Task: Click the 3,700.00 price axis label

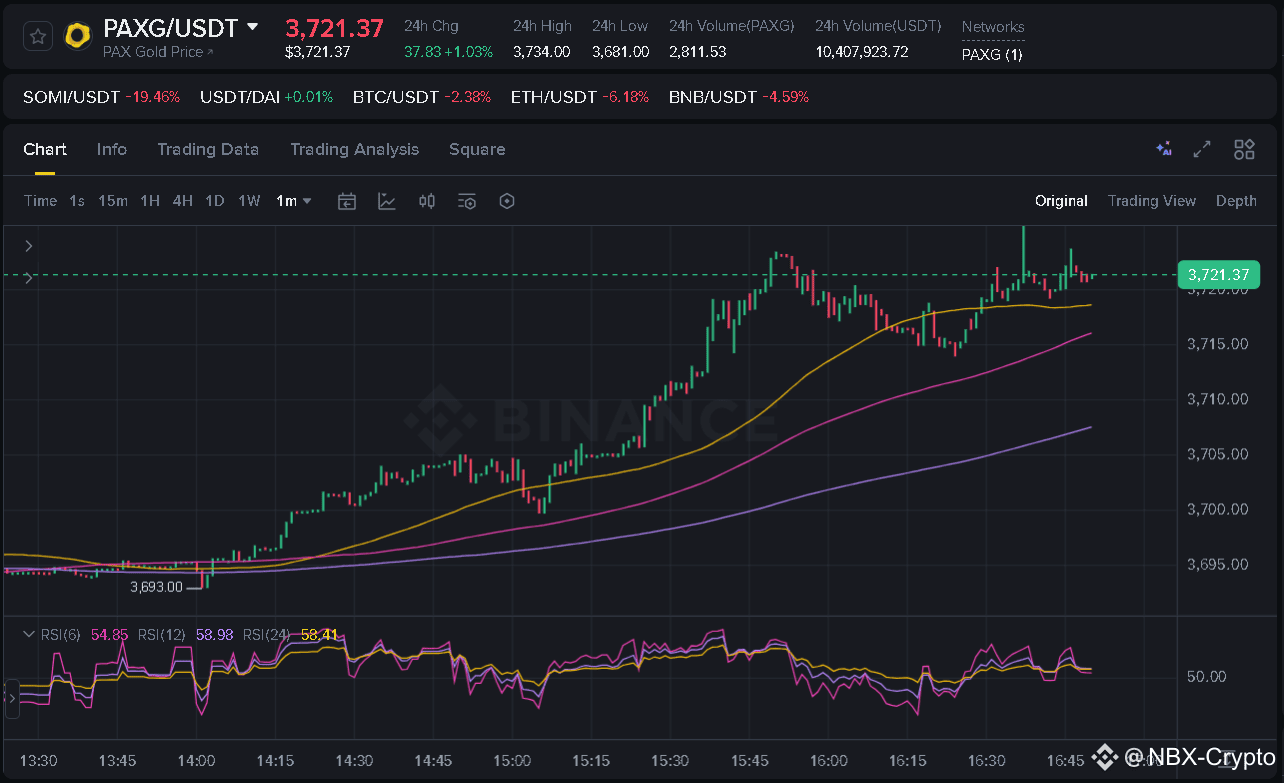Action: pyautogui.click(x=1218, y=509)
